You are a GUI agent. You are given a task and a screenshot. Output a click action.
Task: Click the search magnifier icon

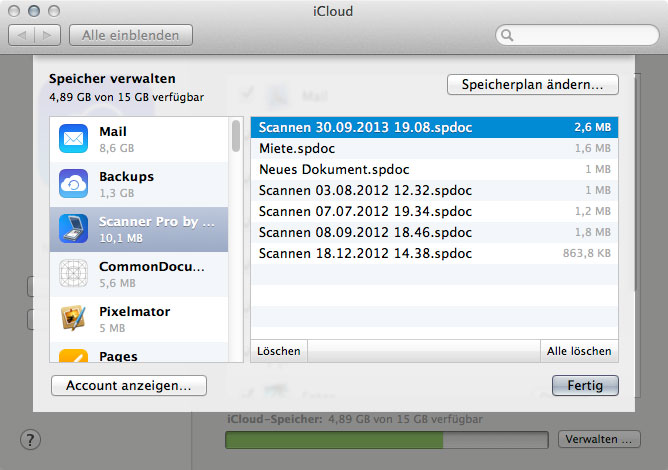click(509, 35)
